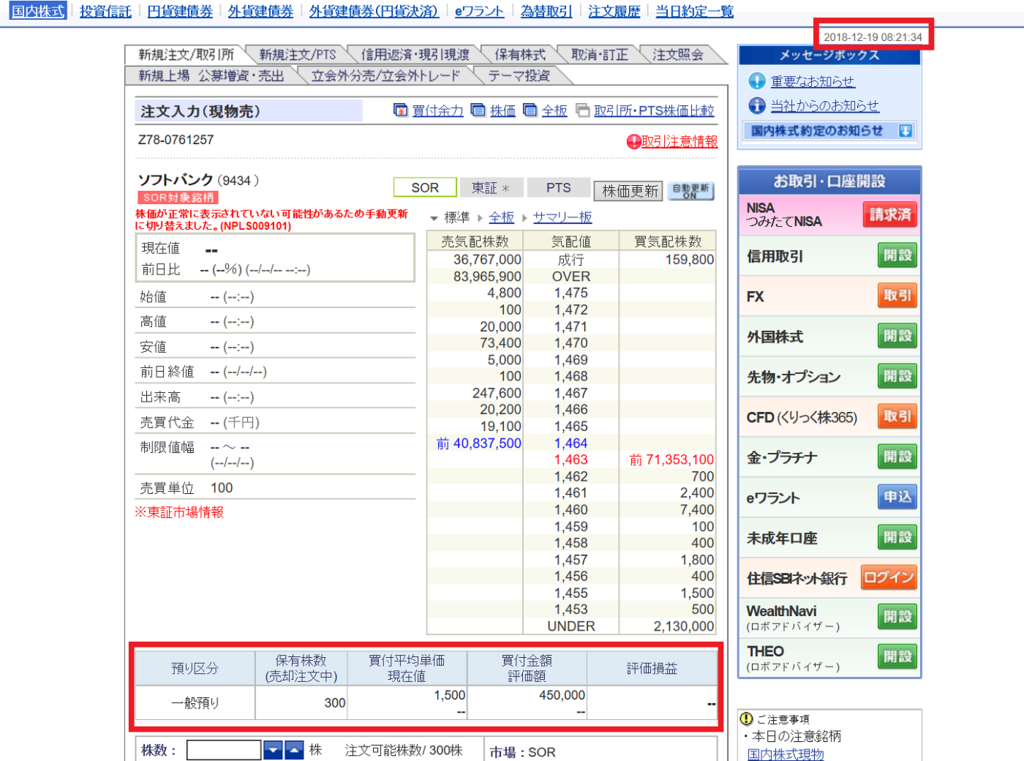
Task: Click the 株価 popup icon
Action: tap(478, 110)
